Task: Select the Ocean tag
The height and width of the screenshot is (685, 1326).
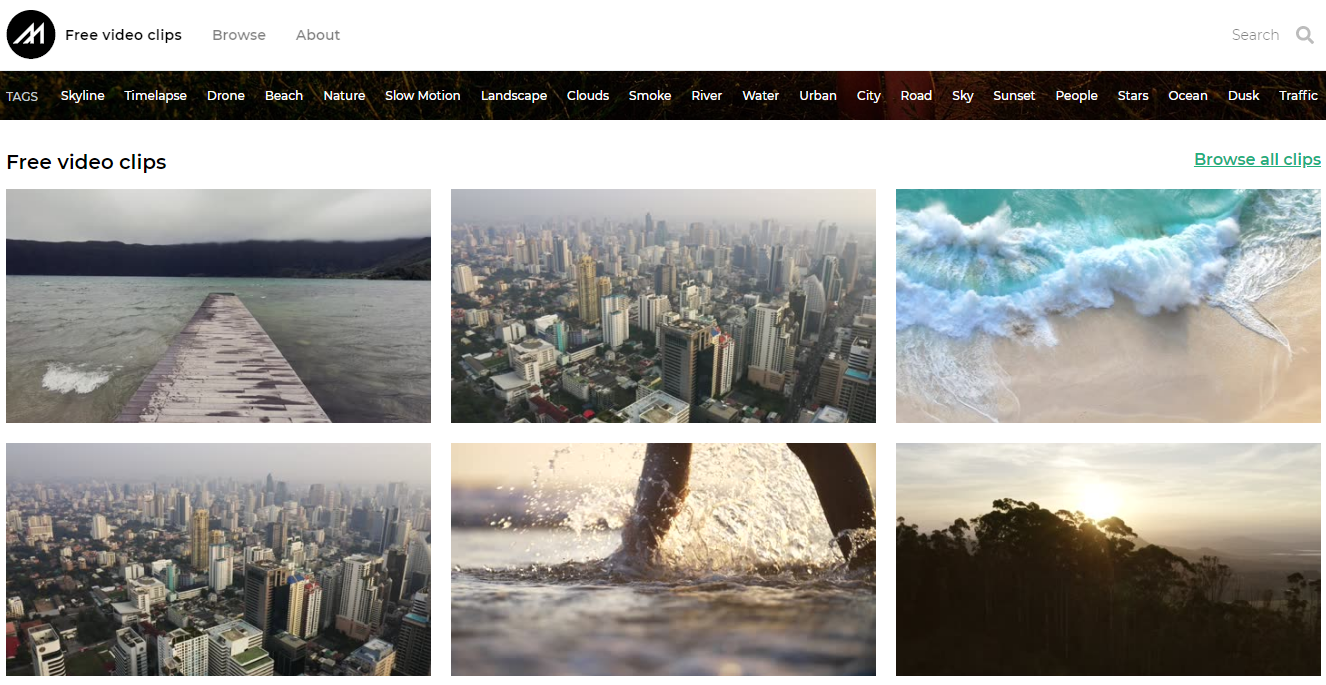Action: [x=1188, y=96]
